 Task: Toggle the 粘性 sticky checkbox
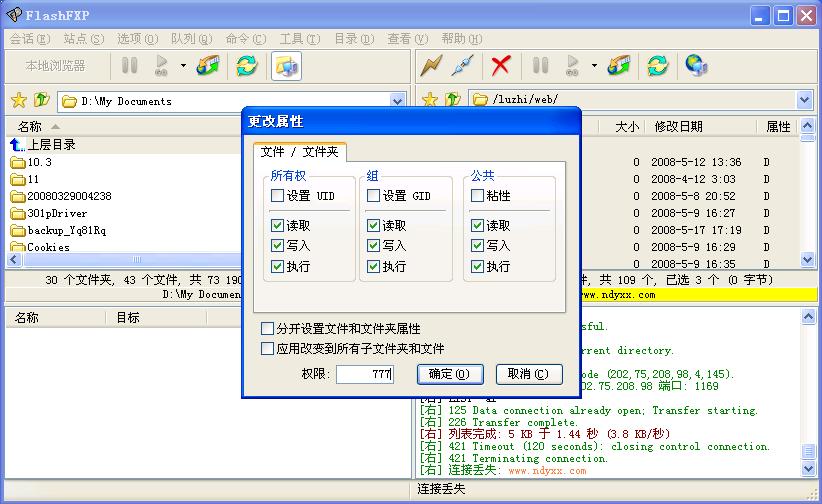(477, 196)
